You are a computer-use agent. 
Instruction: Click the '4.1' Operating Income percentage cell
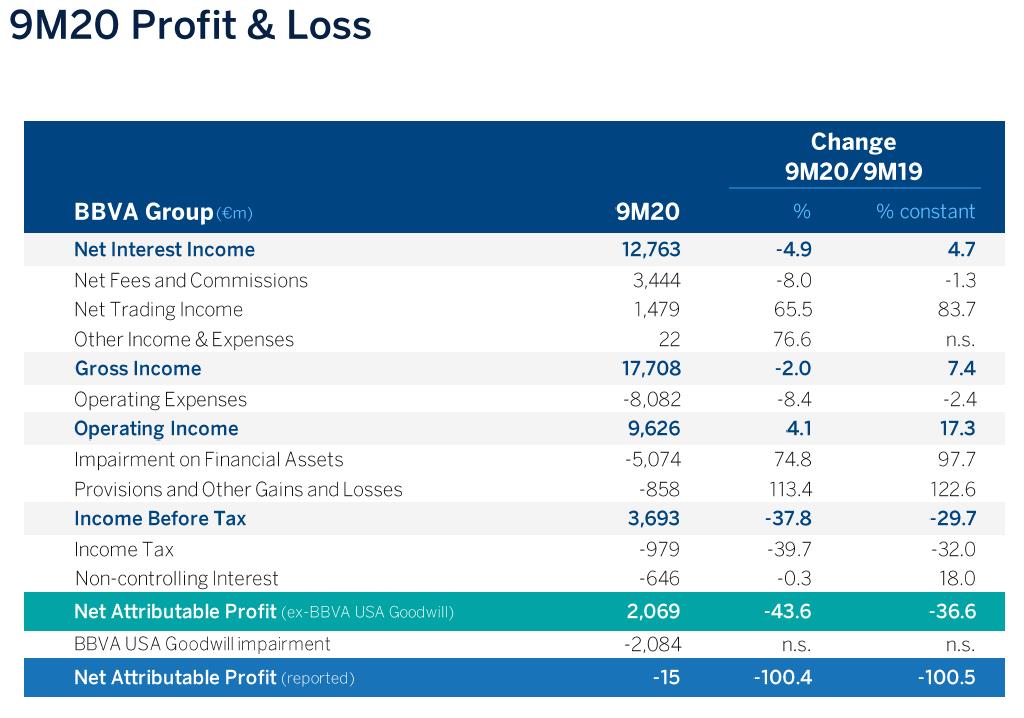pyautogui.click(x=799, y=429)
